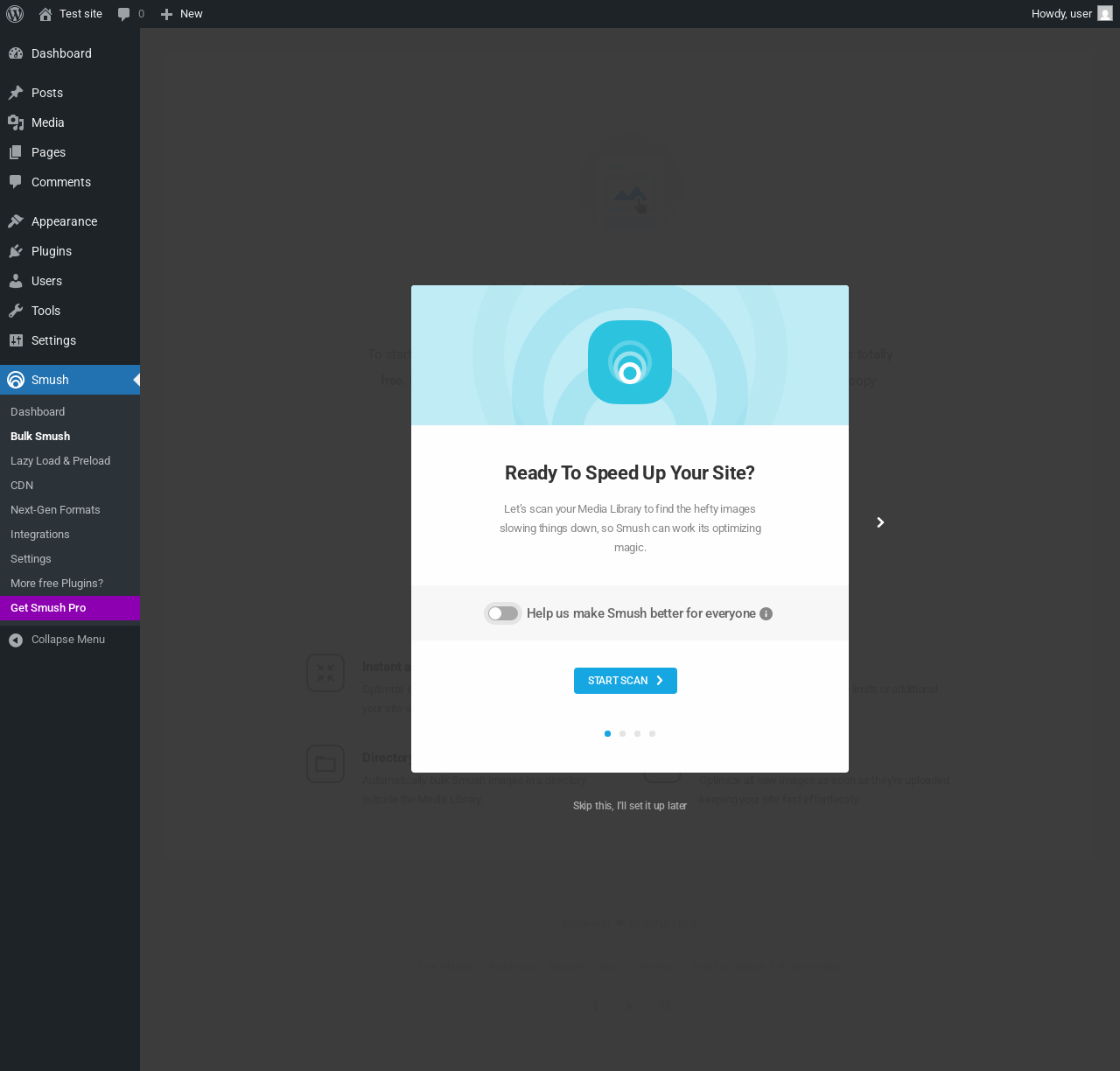Open Integrations submenu item
Viewport: 1120px width, 1071px height.
click(x=70, y=535)
